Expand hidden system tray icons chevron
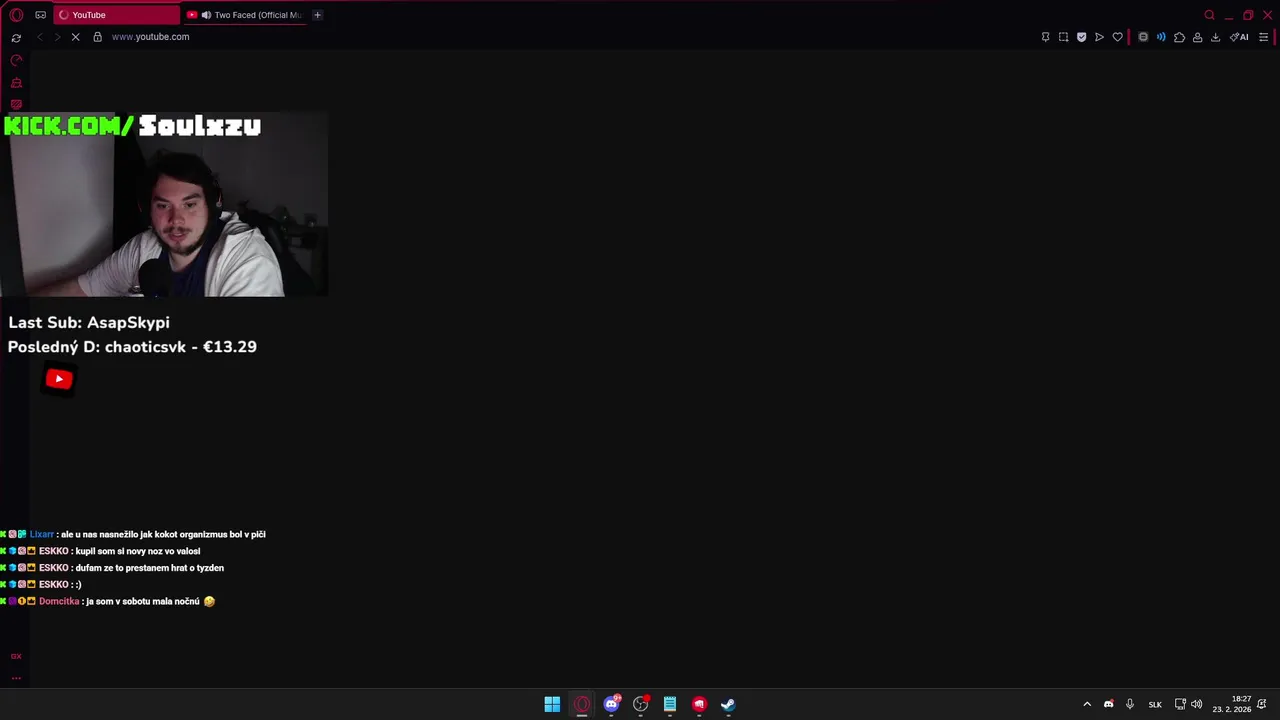Screen dimensions: 1280x720 coord(1087,704)
